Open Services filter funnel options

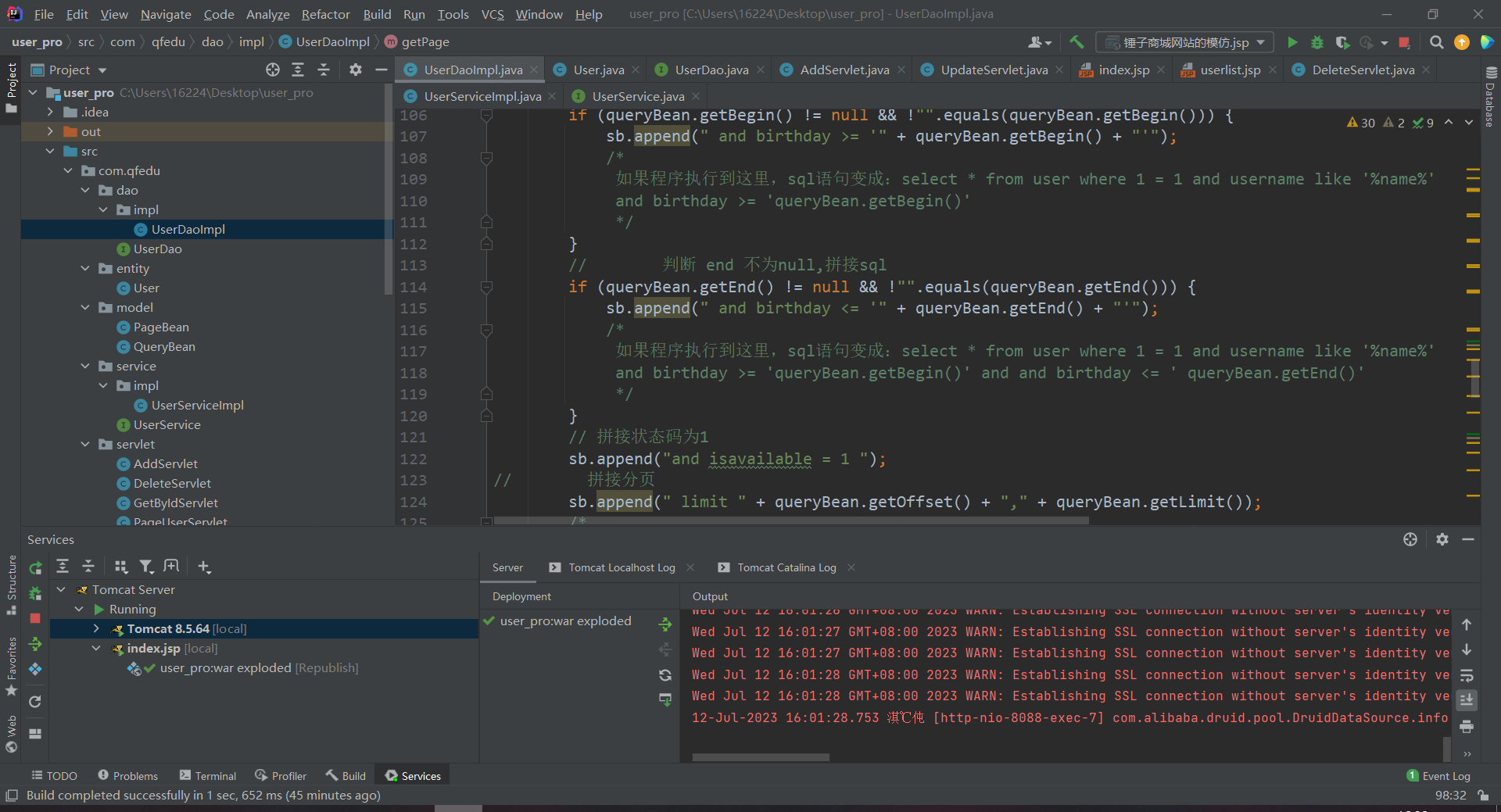146,566
